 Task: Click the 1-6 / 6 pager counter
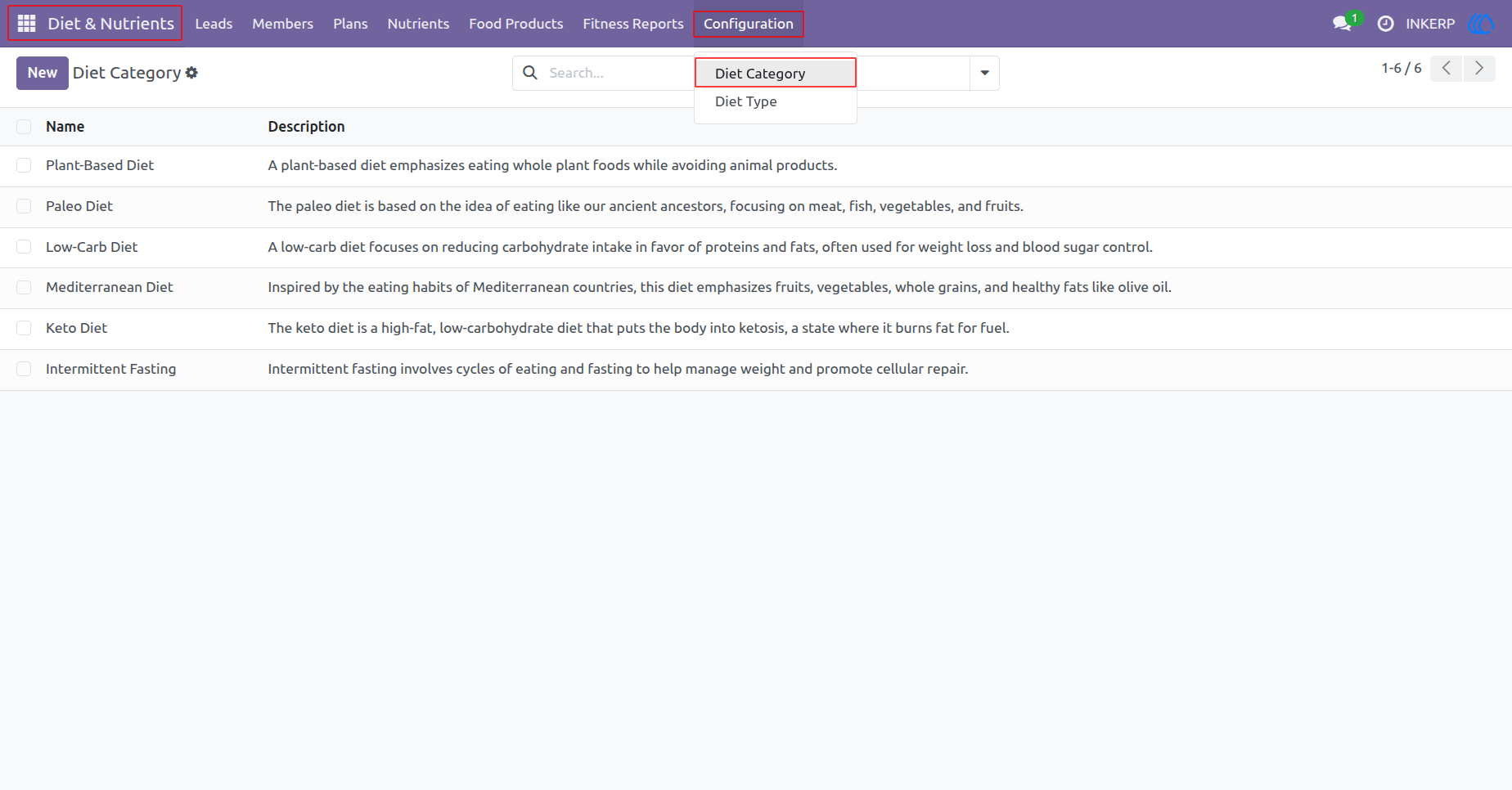click(x=1401, y=69)
